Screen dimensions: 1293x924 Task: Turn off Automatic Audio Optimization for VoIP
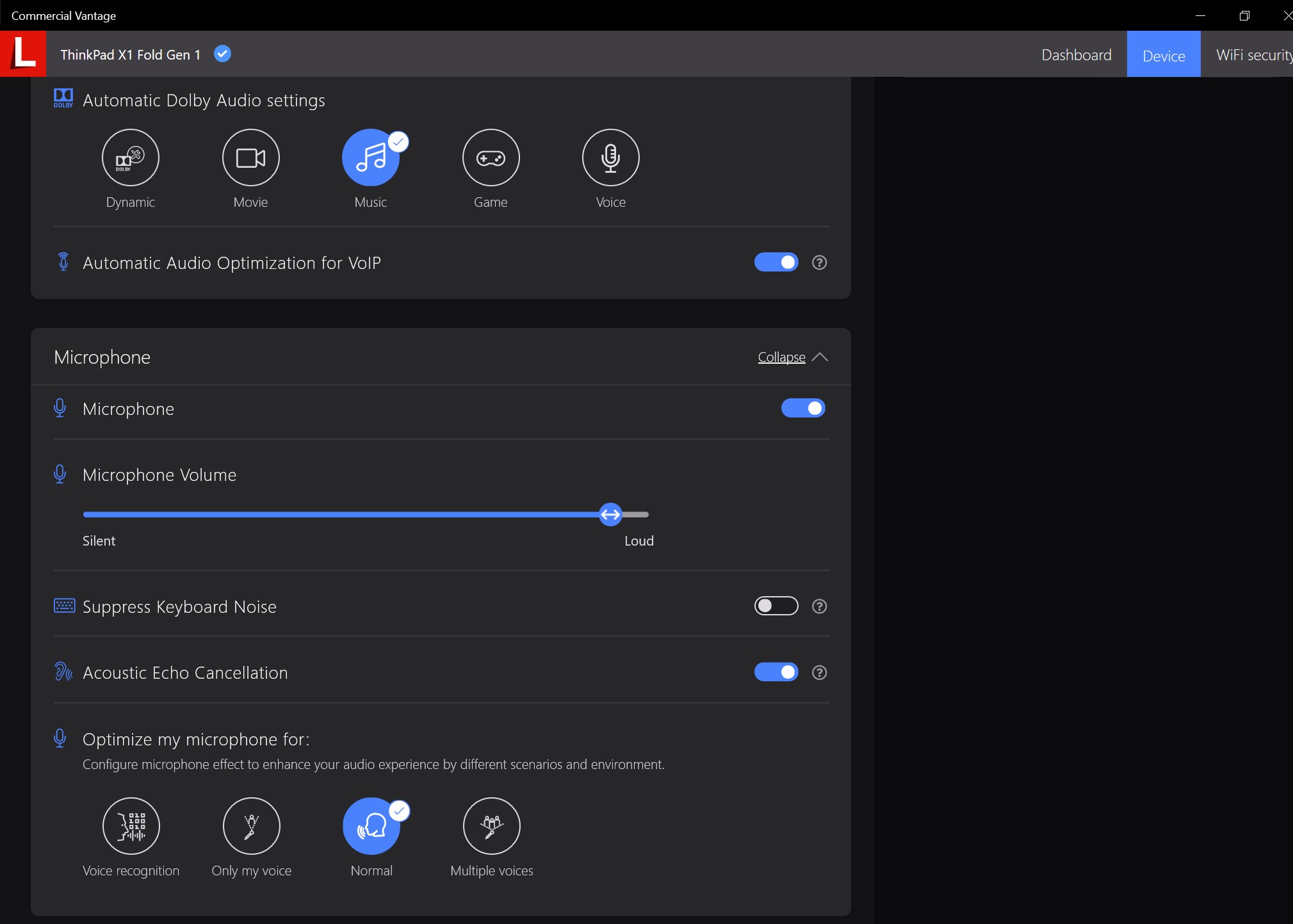(x=776, y=263)
